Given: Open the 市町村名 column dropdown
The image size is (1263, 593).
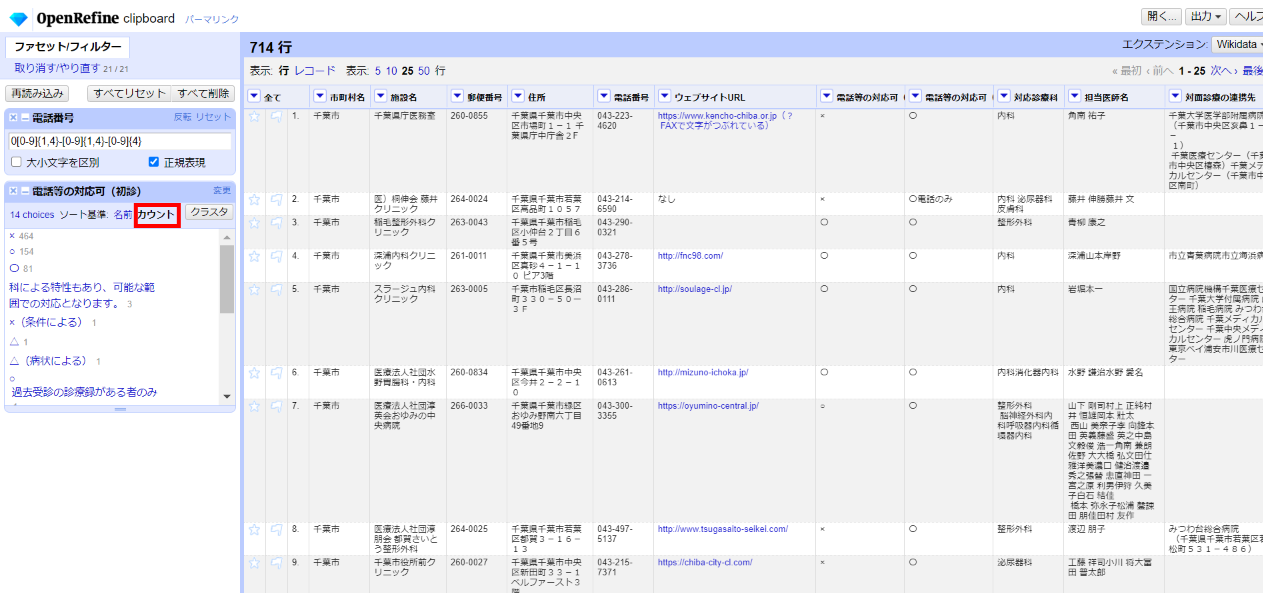Looking at the screenshot, I should click(x=320, y=97).
